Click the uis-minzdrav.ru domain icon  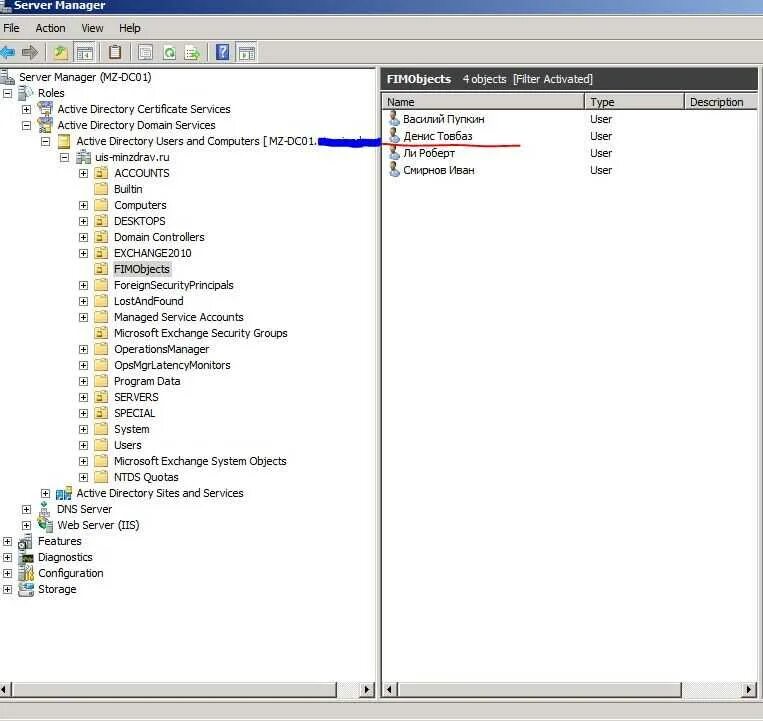click(83, 157)
